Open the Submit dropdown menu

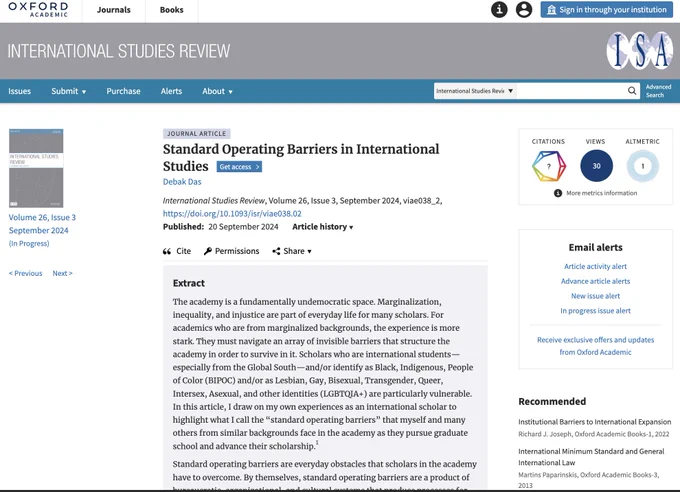click(69, 91)
